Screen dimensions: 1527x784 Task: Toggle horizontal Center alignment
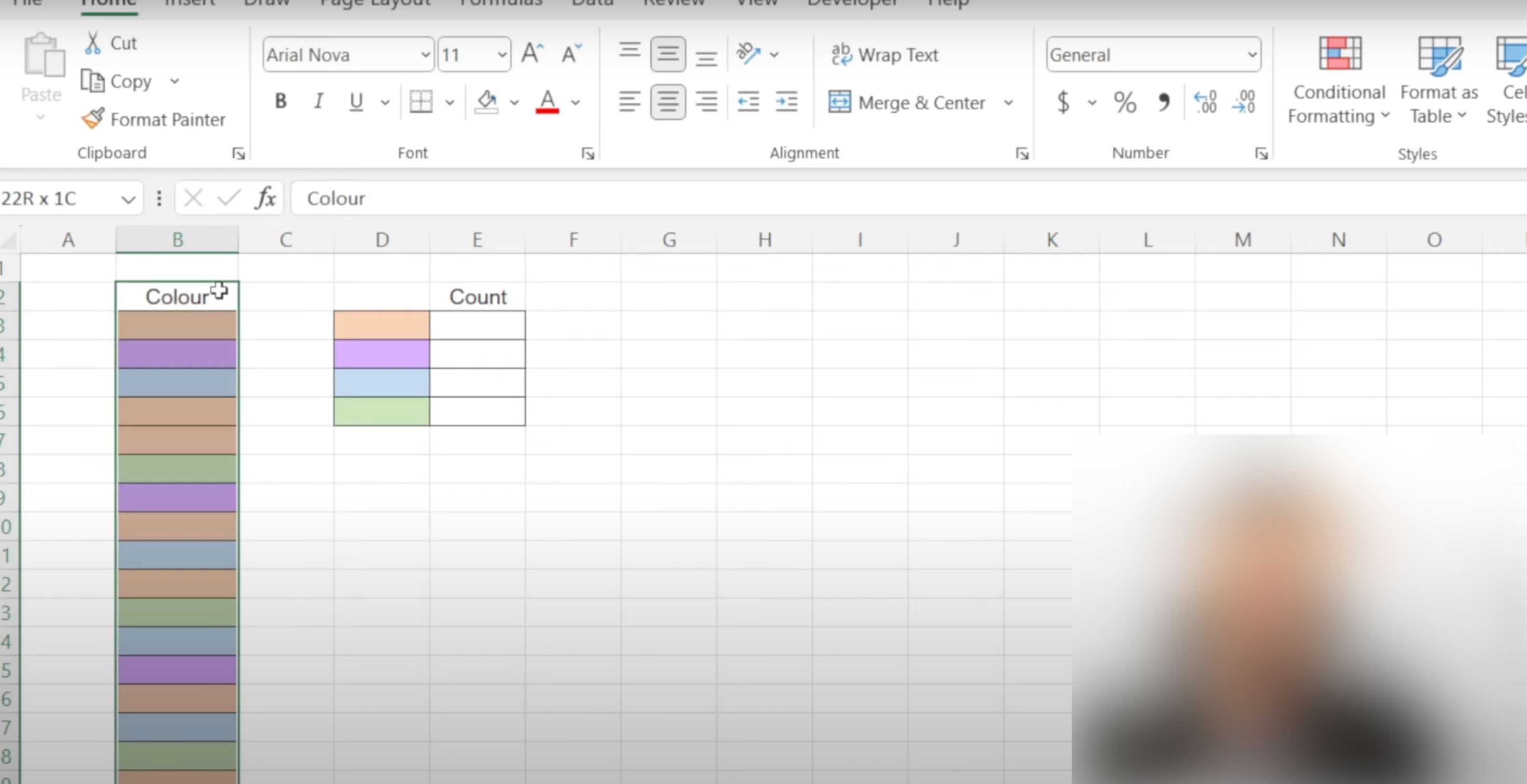pyautogui.click(x=668, y=102)
